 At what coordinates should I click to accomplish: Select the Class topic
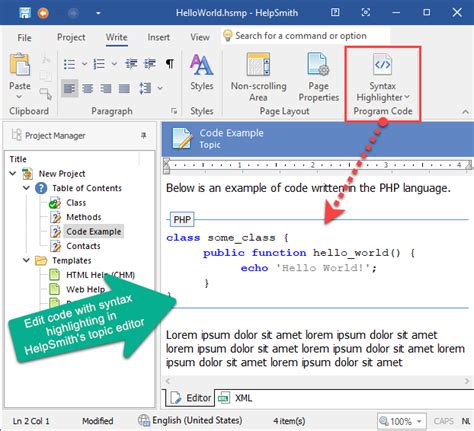(76, 203)
